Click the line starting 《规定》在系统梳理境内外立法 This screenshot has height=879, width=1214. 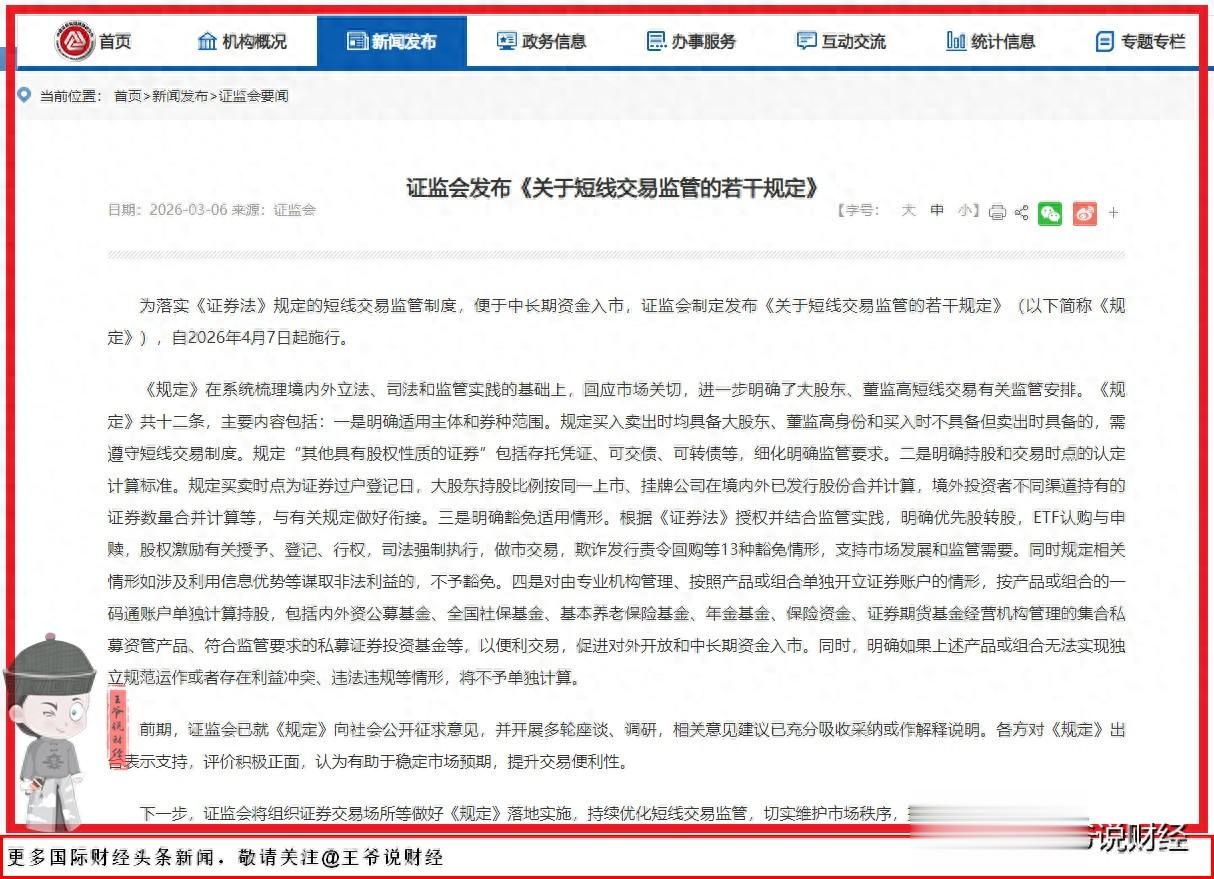(x=631, y=389)
